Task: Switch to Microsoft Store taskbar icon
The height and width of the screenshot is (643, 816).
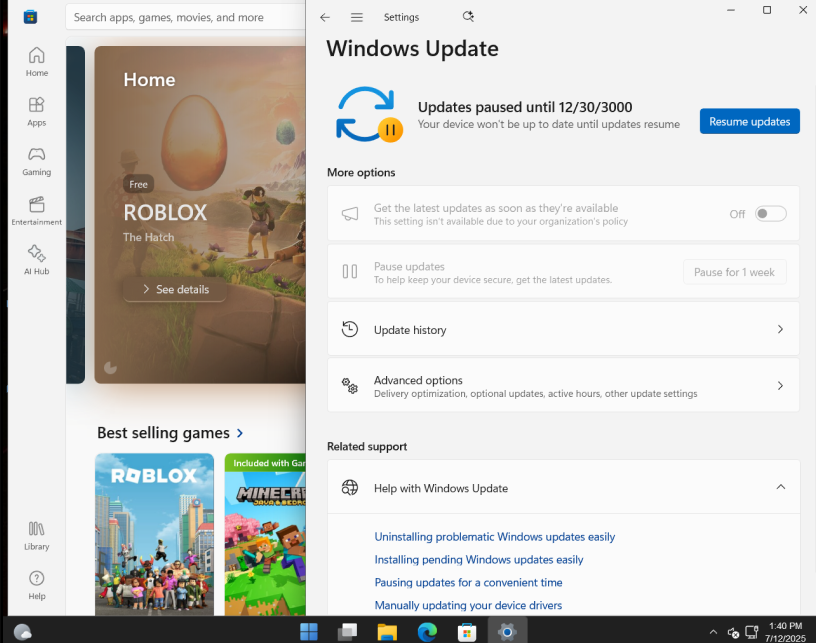Action: [x=467, y=632]
